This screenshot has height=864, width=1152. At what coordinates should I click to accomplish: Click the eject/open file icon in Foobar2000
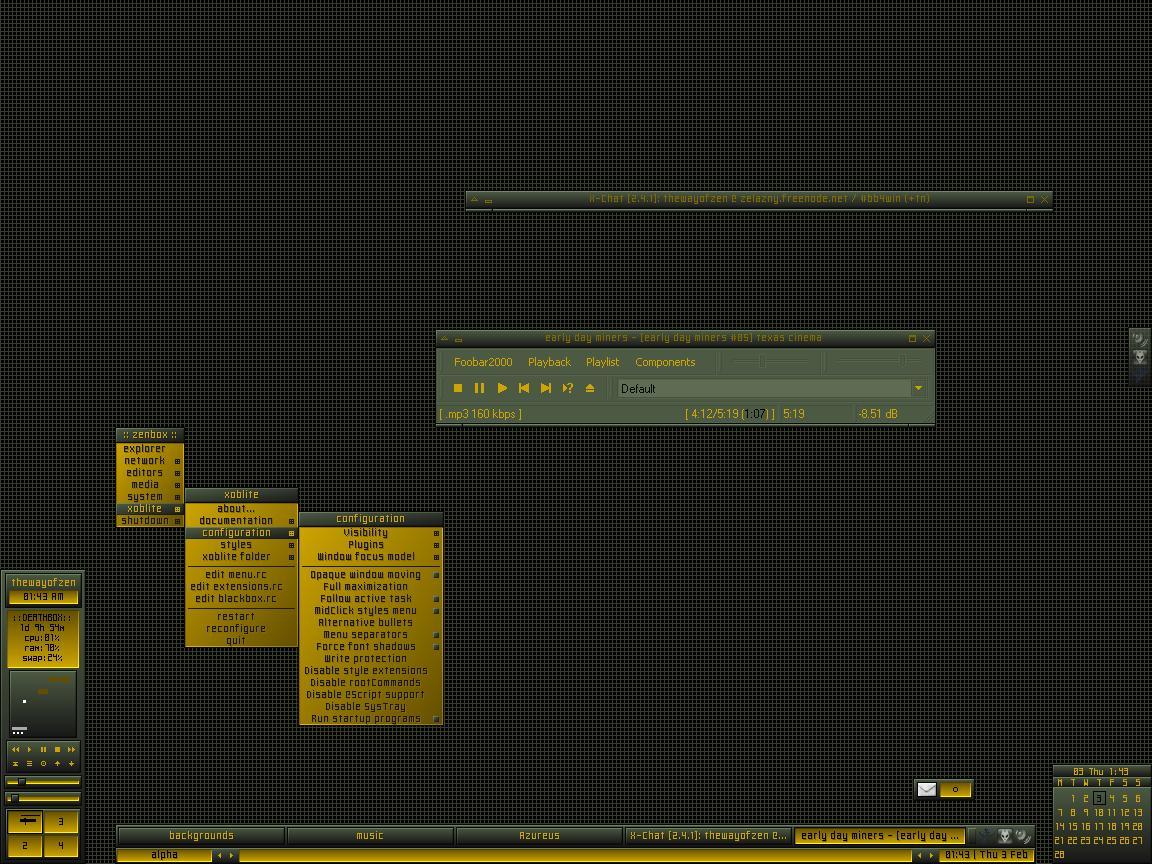click(x=590, y=388)
